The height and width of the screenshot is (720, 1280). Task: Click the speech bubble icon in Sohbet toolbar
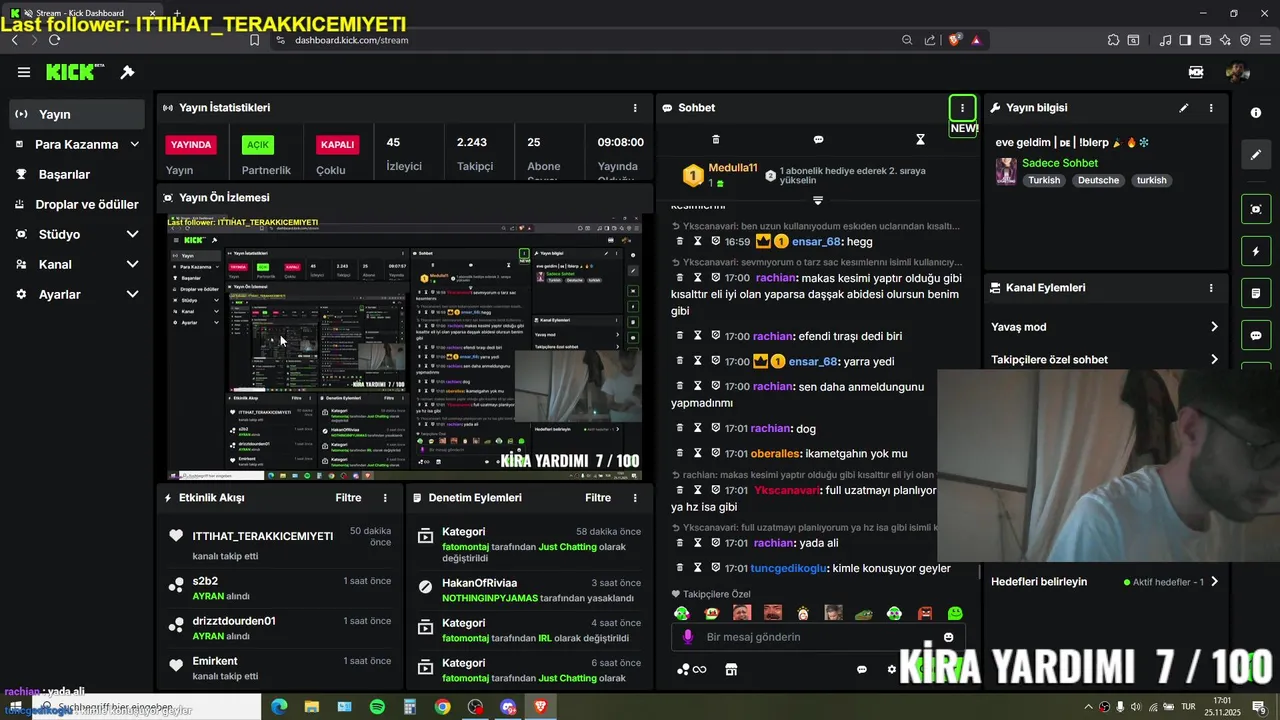[818, 139]
